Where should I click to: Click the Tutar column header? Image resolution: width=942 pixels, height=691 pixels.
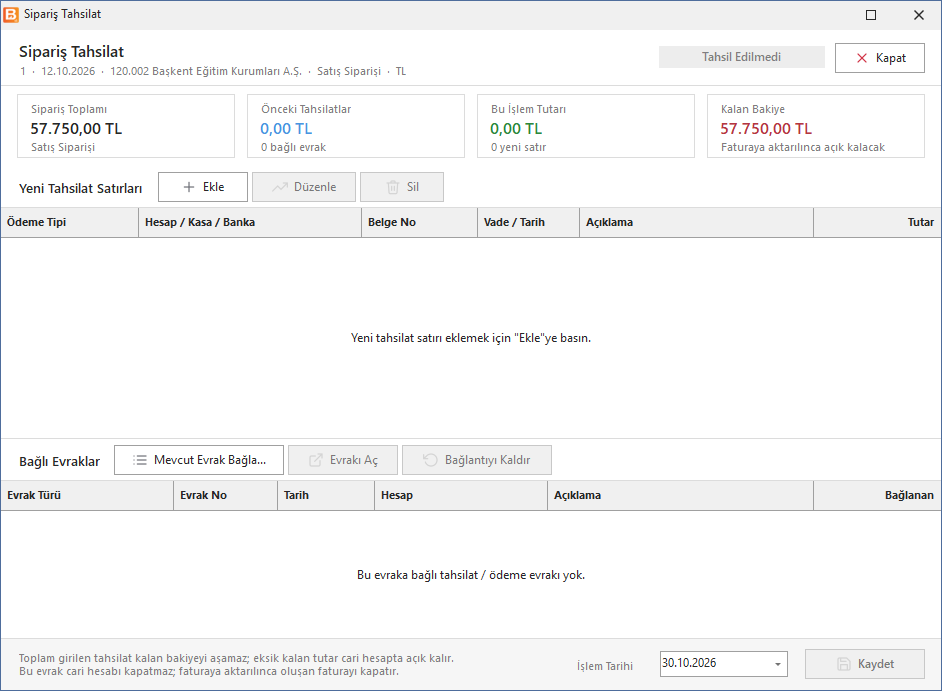pyautogui.click(x=877, y=222)
